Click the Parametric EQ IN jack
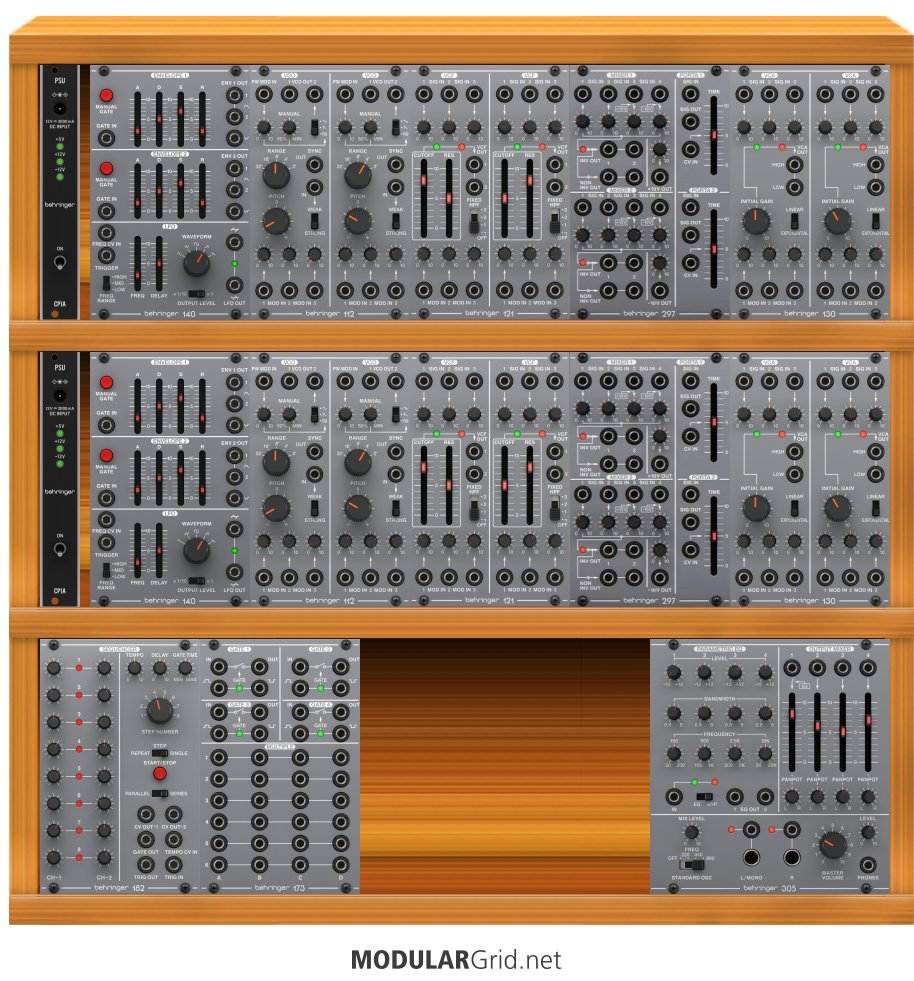Screen dimensions: 914x981 674,796
